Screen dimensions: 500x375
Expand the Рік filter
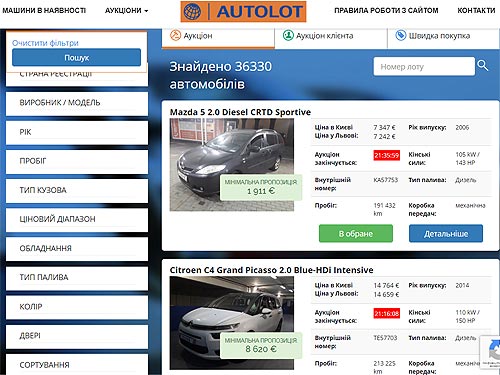point(77,133)
